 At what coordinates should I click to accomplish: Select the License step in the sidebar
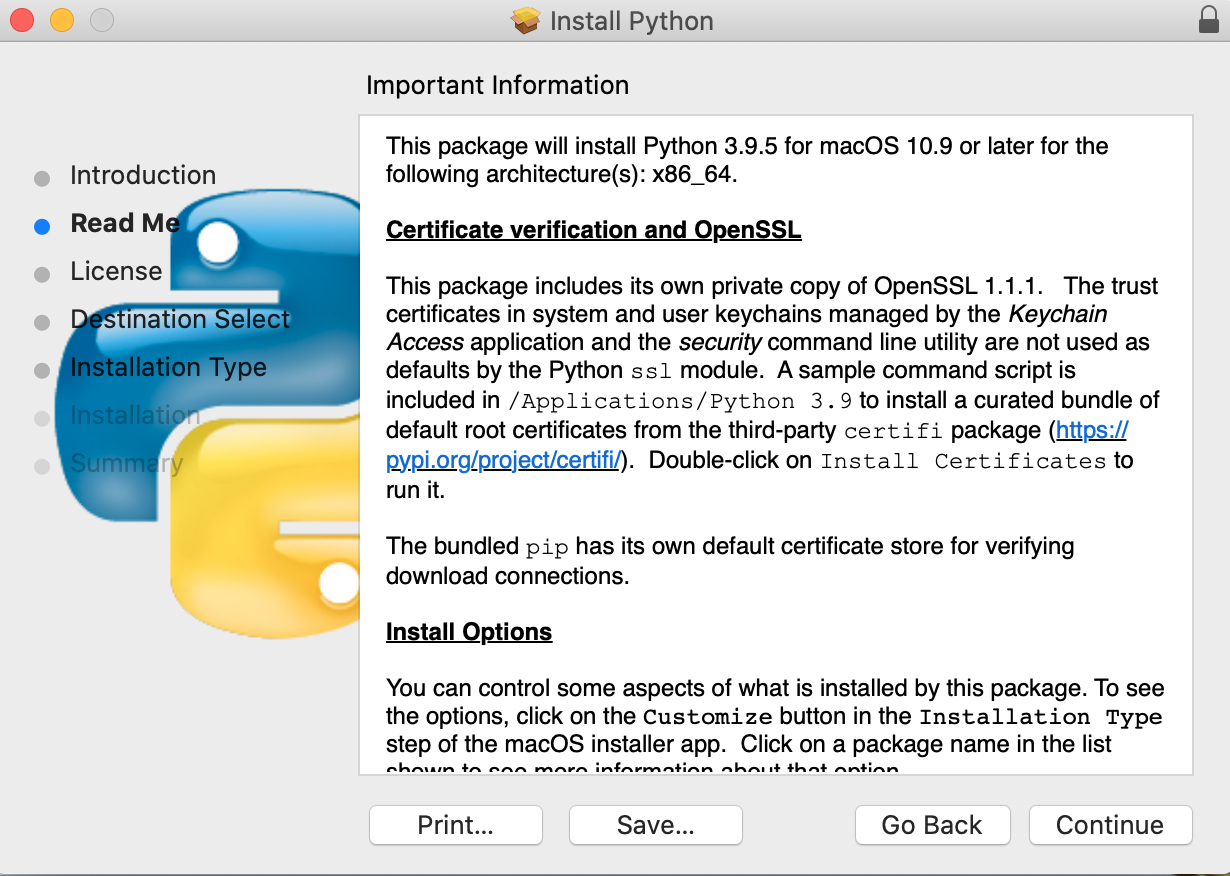point(116,272)
